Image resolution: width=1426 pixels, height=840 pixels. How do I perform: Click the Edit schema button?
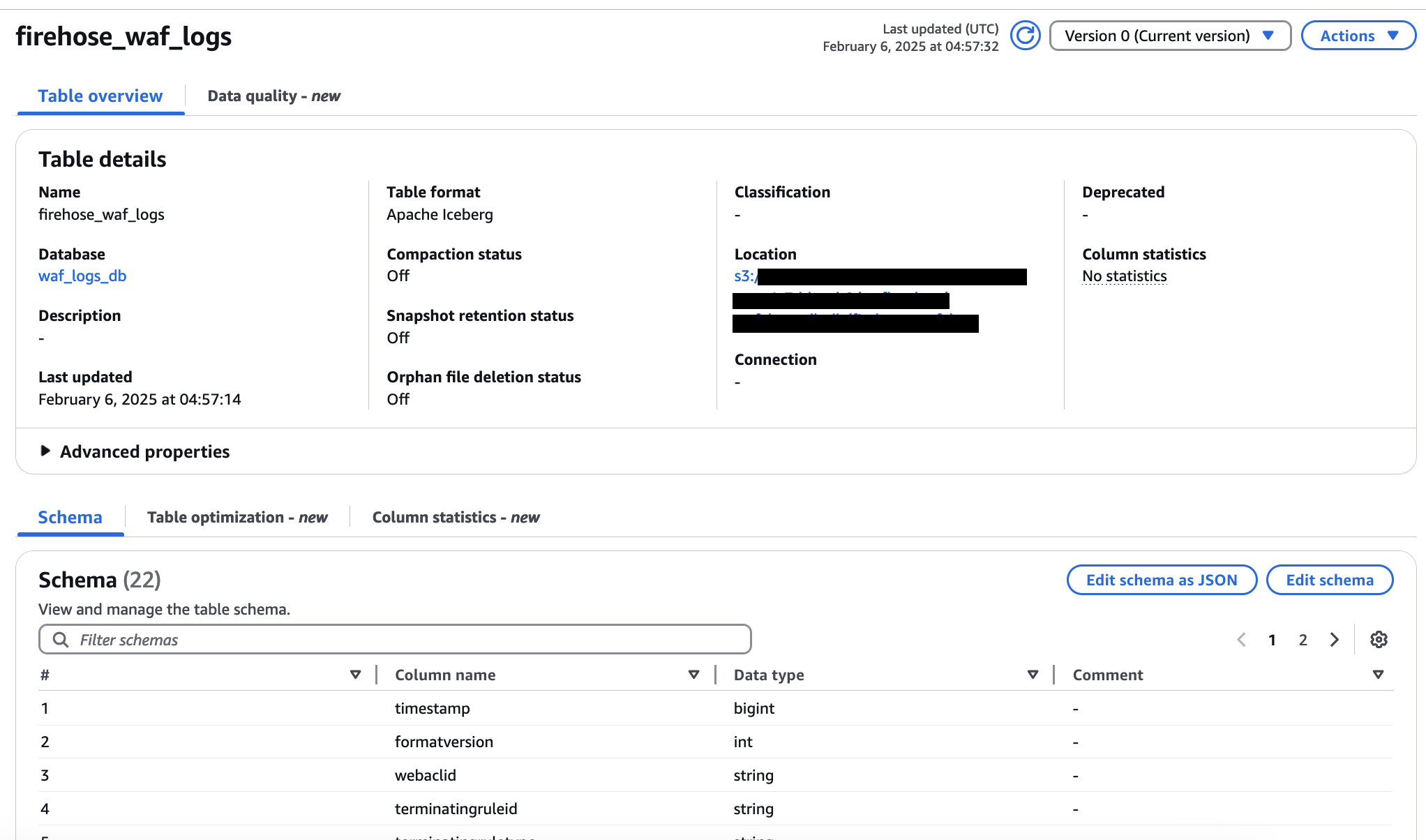click(x=1329, y=580)
